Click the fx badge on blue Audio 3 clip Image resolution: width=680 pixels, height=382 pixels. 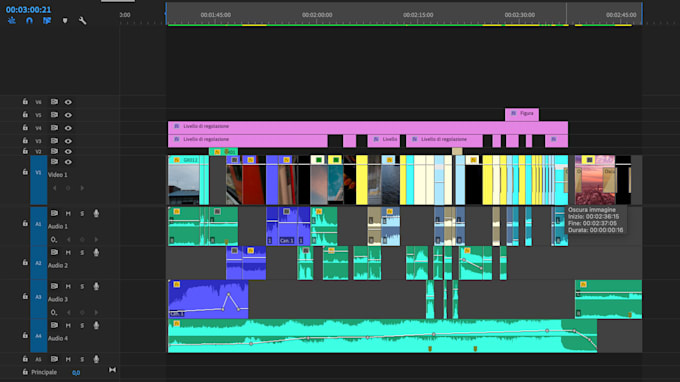[177, 284]
